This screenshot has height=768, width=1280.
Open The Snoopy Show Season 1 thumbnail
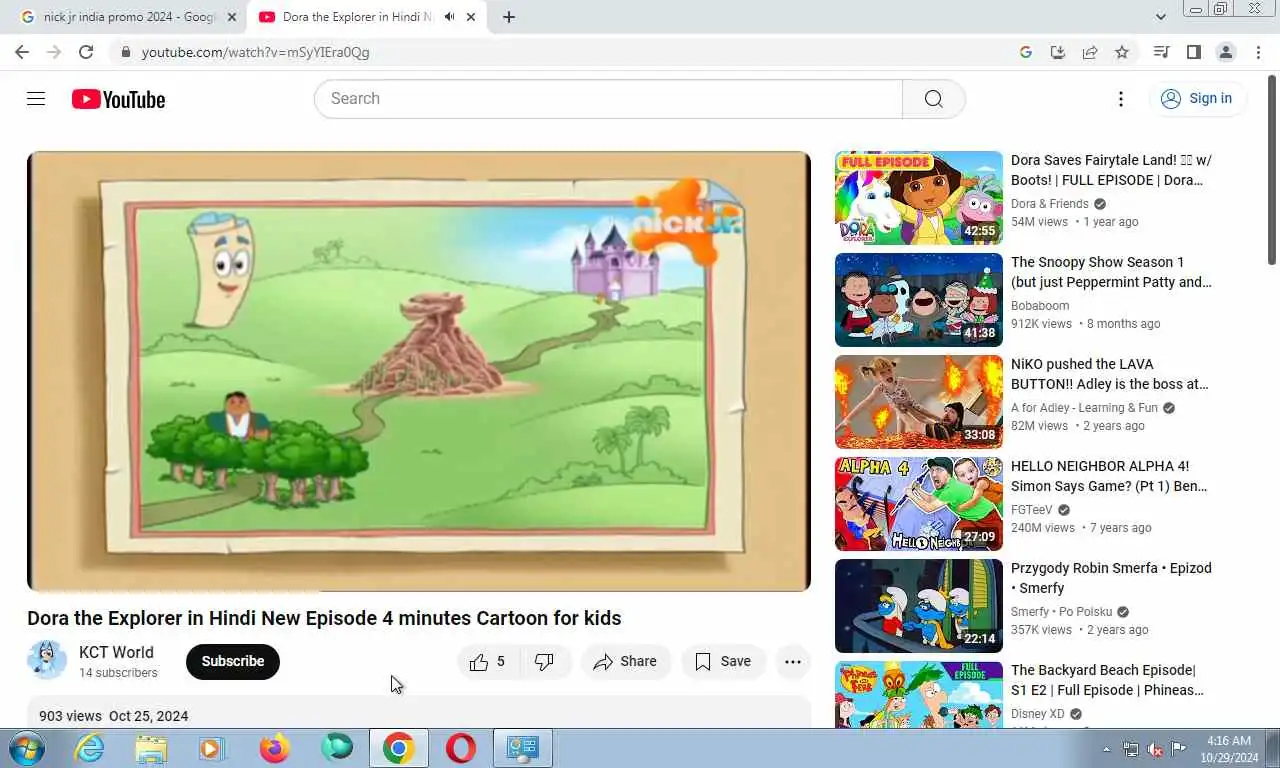(x=919, y=300)
